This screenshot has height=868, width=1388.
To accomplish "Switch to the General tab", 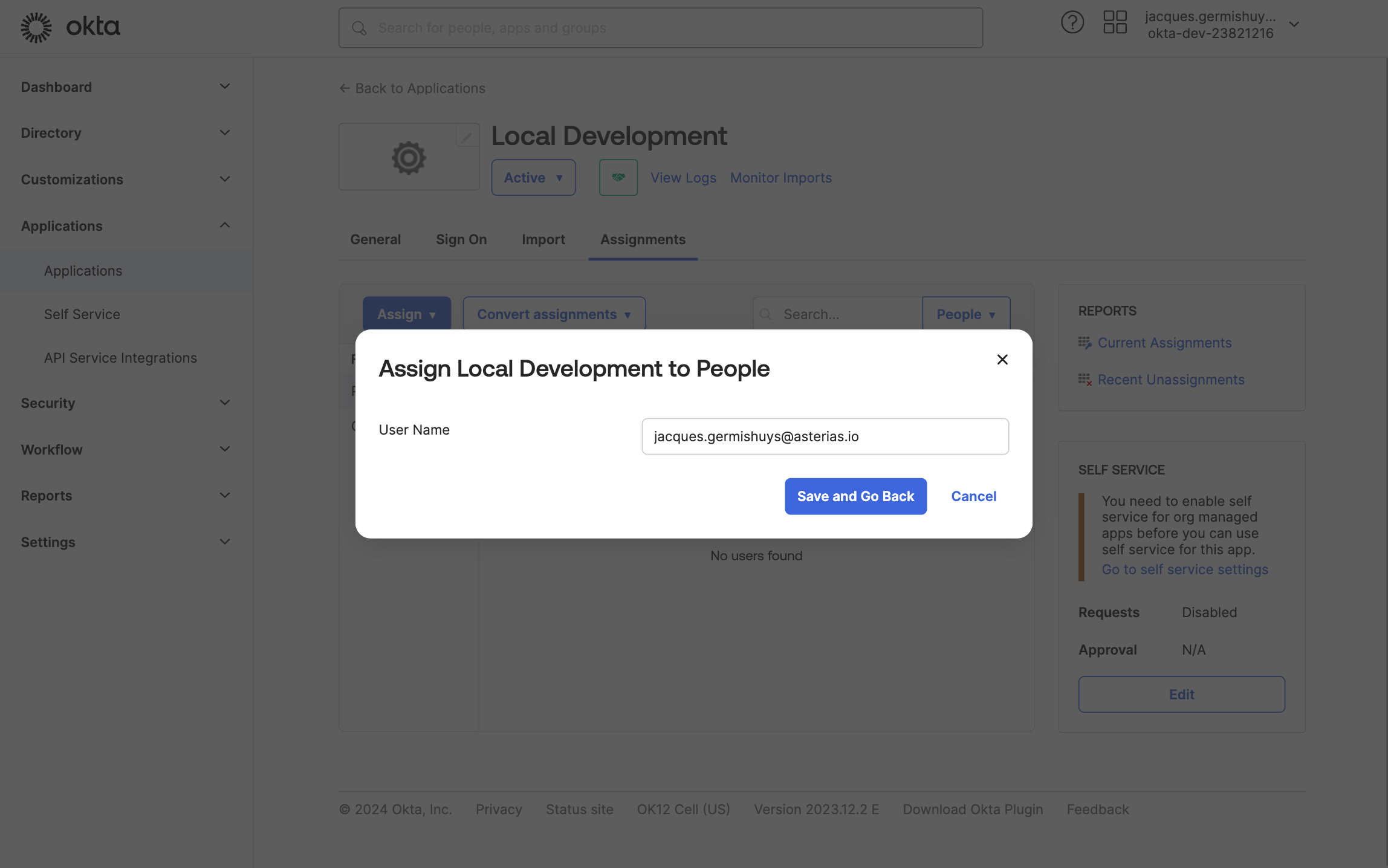I will click(x=375, y=239).
